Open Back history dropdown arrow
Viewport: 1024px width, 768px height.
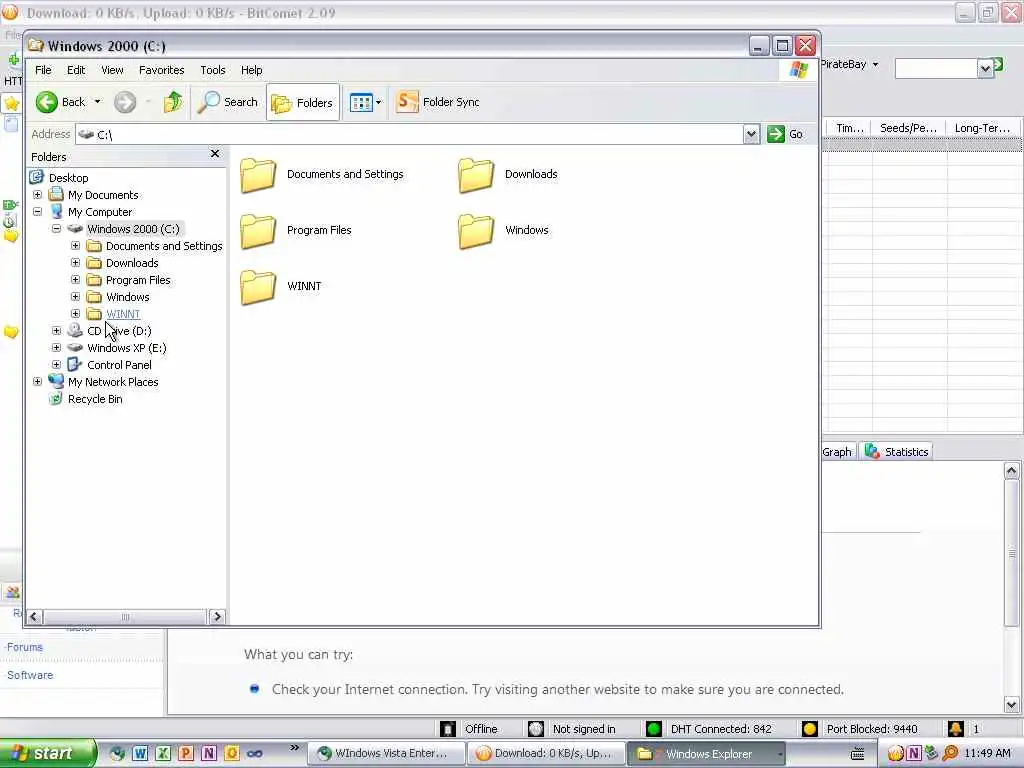click(x=97, y=102)
